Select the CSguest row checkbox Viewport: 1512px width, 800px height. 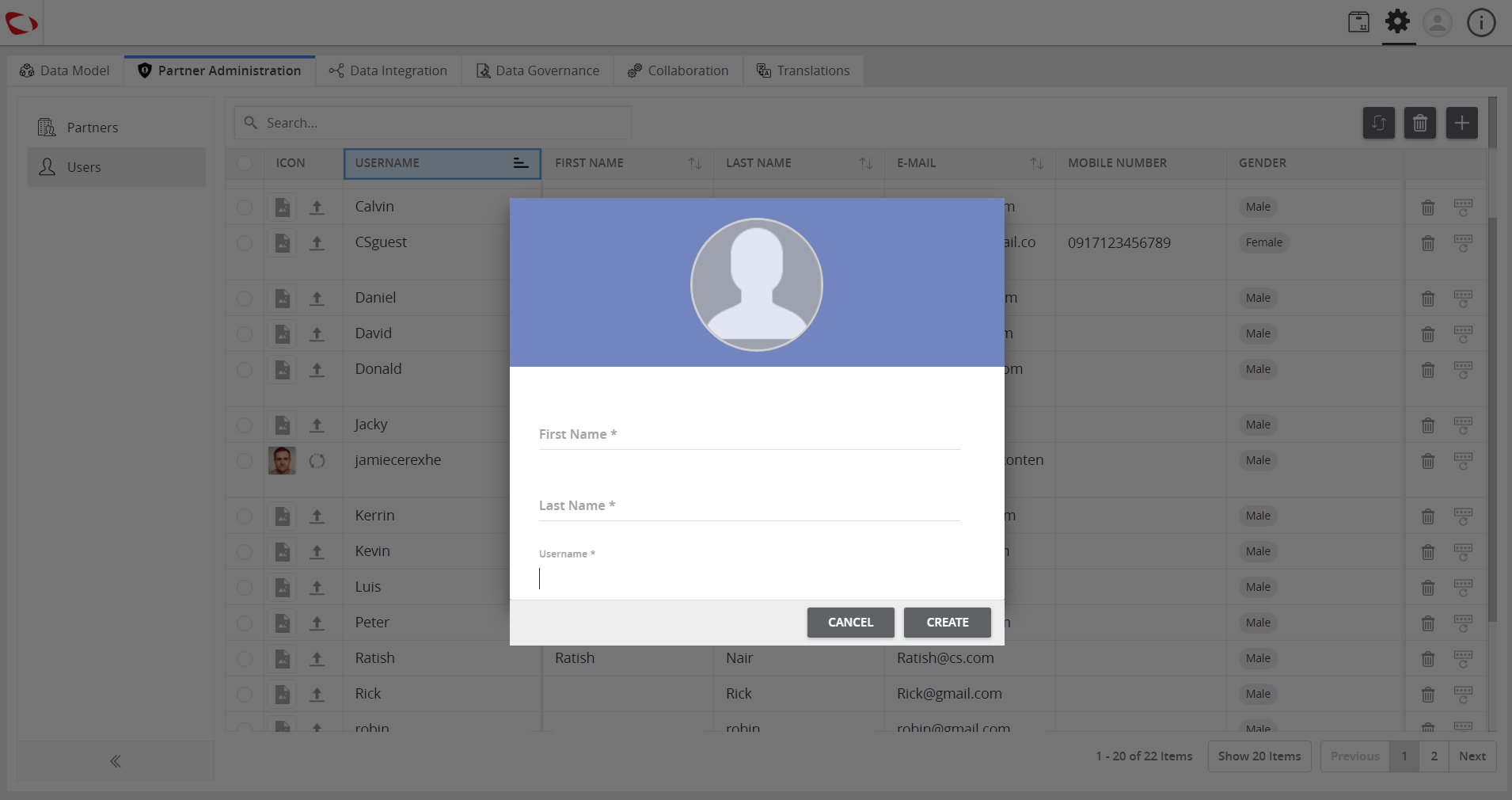point(245,243)
